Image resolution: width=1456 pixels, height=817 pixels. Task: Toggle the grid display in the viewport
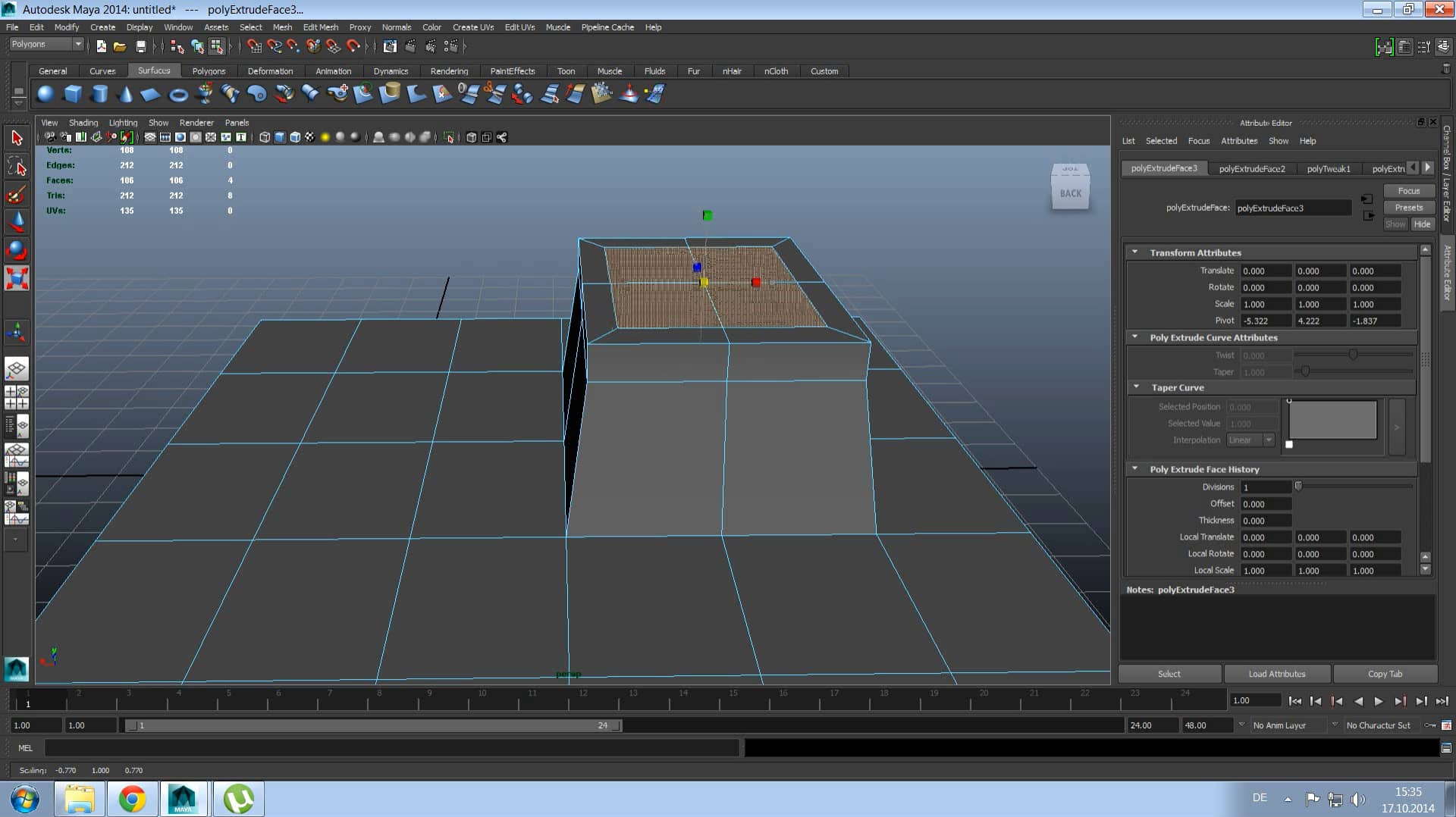coord(149,137)
